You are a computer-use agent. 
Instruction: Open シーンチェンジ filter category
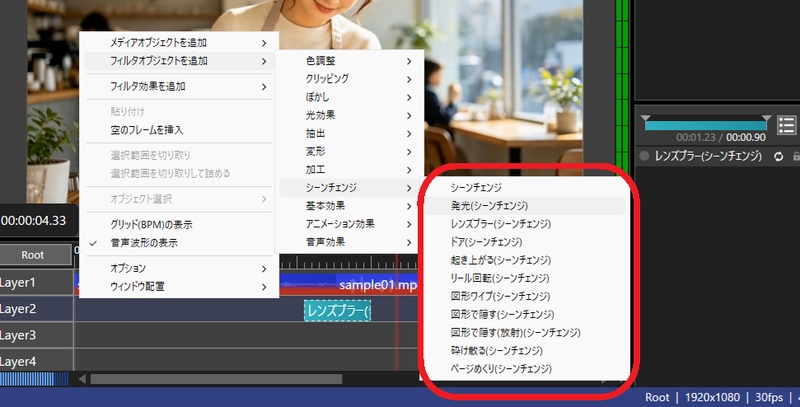pyautogui.click(x=349, y=188)
